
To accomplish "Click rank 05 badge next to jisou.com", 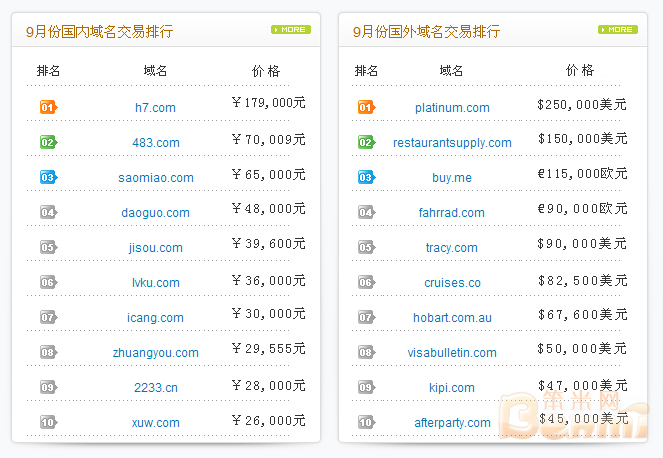I will [x=49, y=247].
